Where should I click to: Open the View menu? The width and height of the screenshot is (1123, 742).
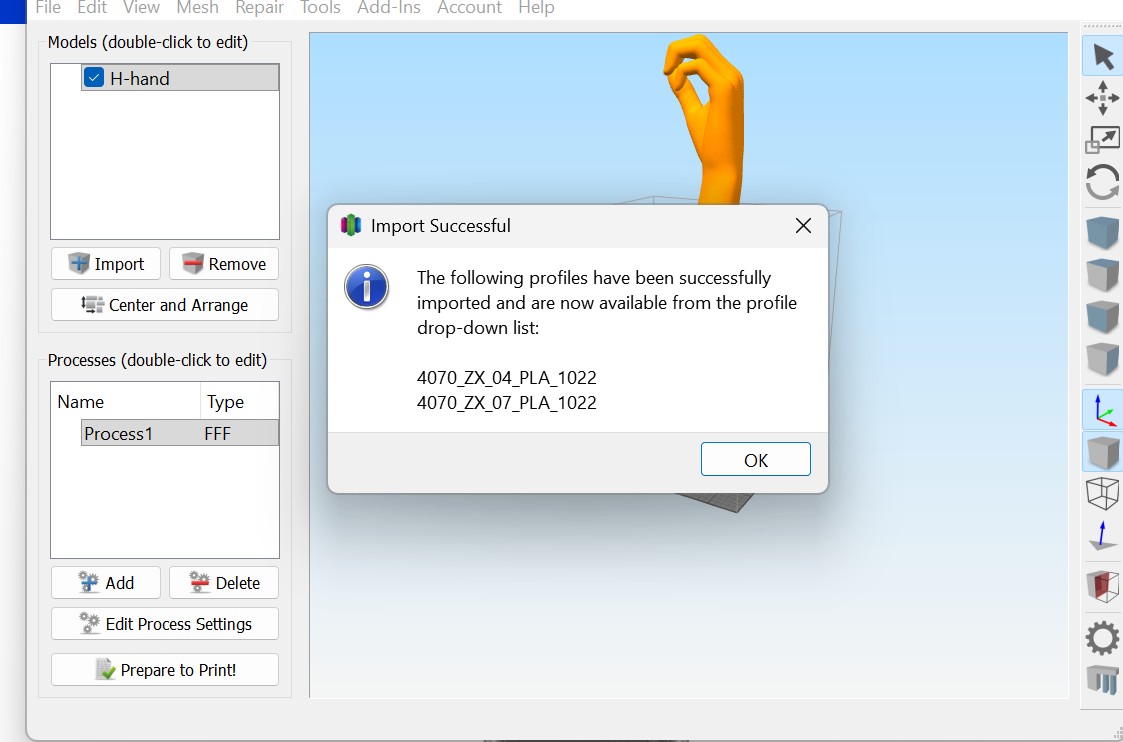141,8
